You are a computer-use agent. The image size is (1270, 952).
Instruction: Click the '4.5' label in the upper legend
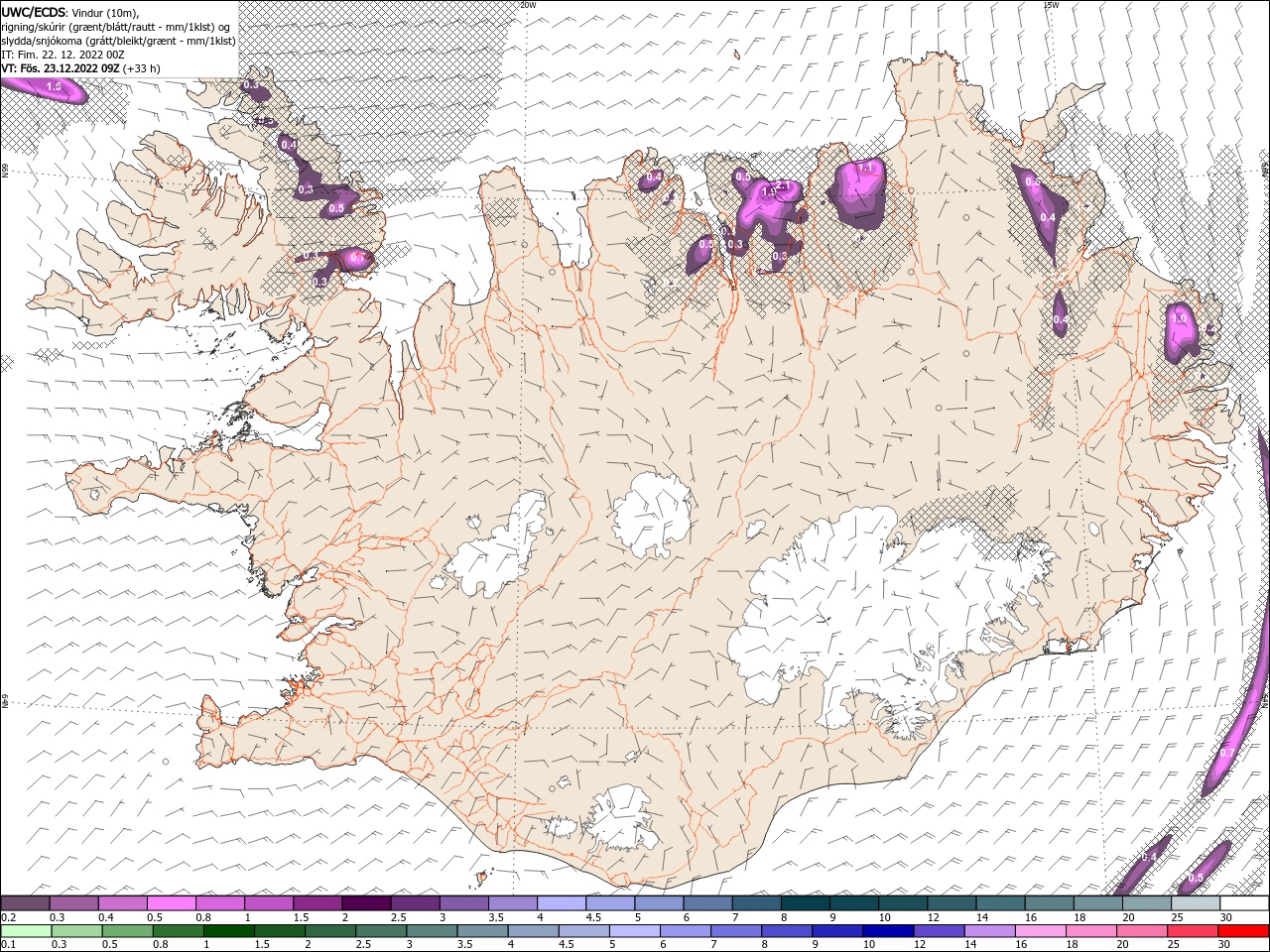593,917
